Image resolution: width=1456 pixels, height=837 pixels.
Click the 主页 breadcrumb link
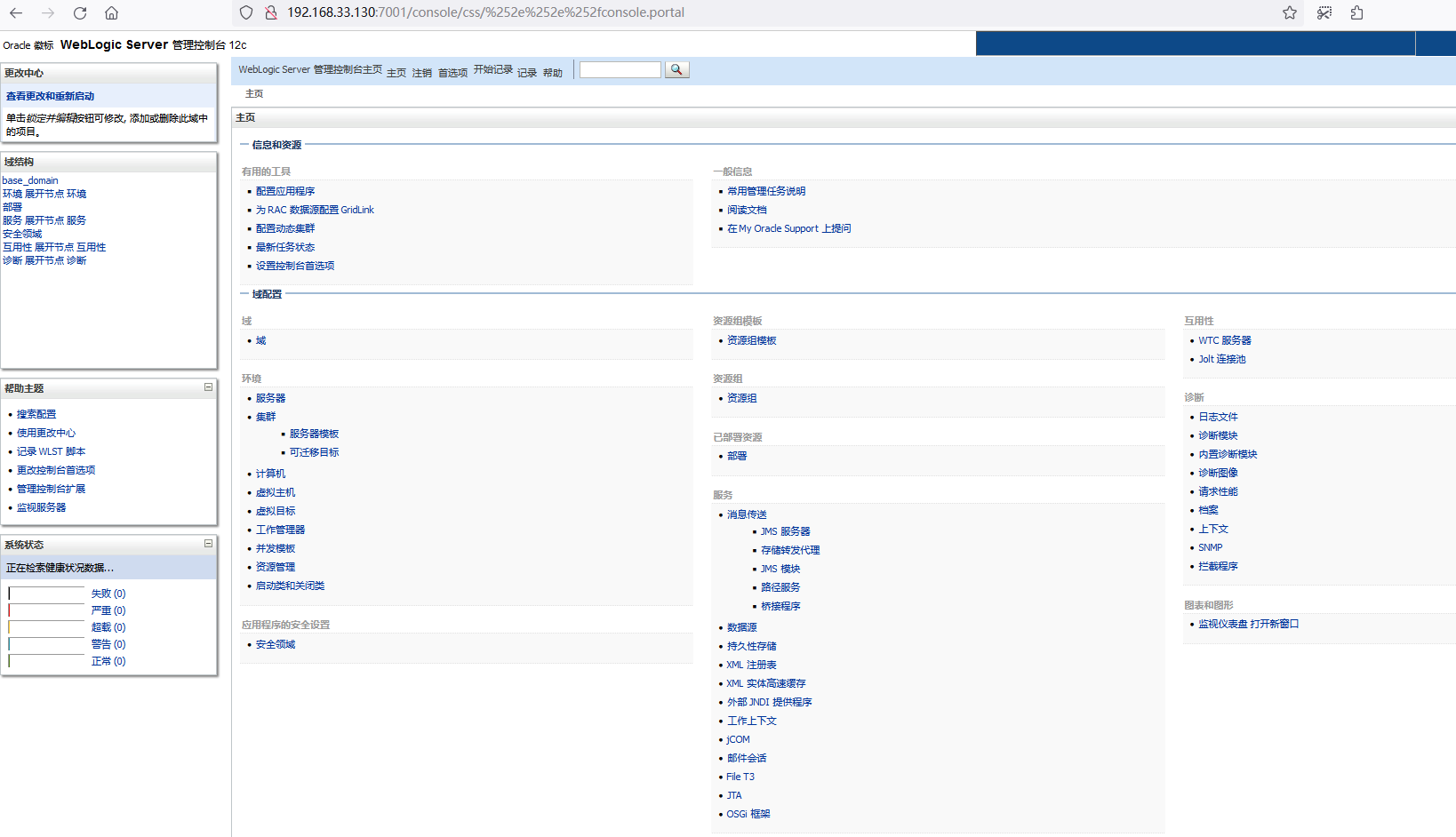254,93
